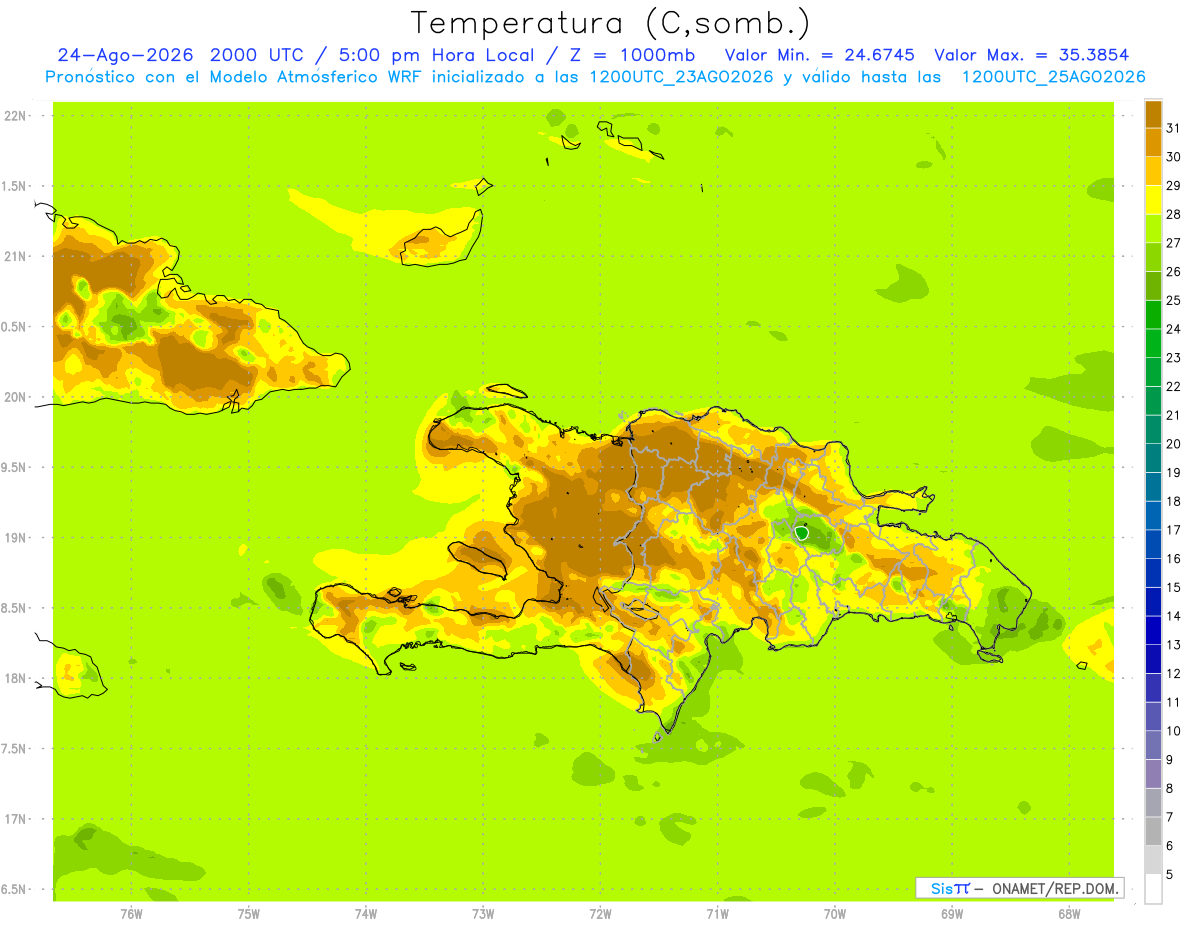Click the blue swatch between 15 and 16
This screenshot has height=927, width=1200.
click(1153, 573)
